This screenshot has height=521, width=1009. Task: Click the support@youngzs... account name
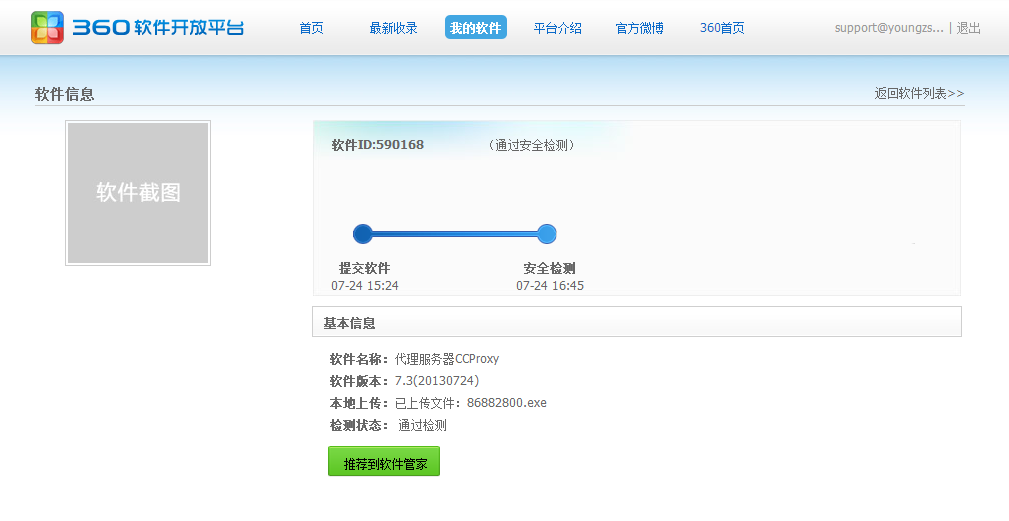point(889,28)
